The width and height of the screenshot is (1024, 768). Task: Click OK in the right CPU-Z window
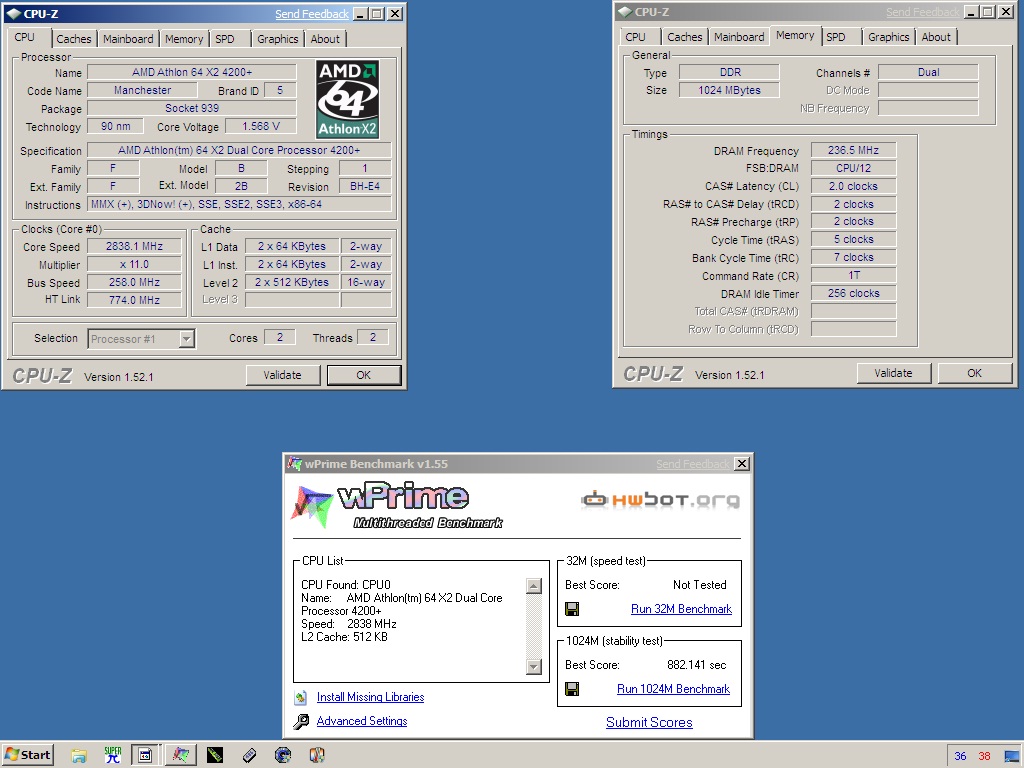click(974, 374)
